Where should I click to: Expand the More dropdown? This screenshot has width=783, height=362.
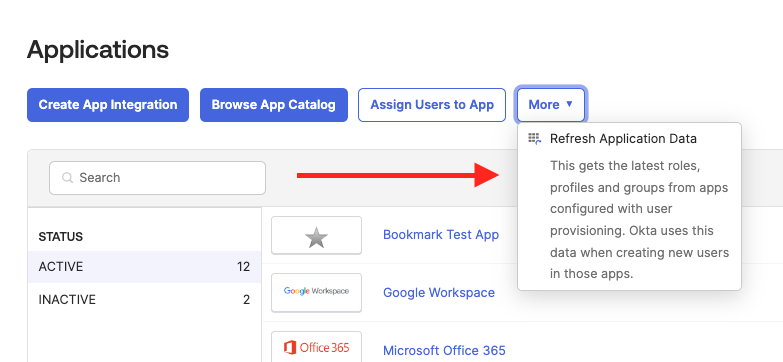pyautogui.click(x=551, y=105)
